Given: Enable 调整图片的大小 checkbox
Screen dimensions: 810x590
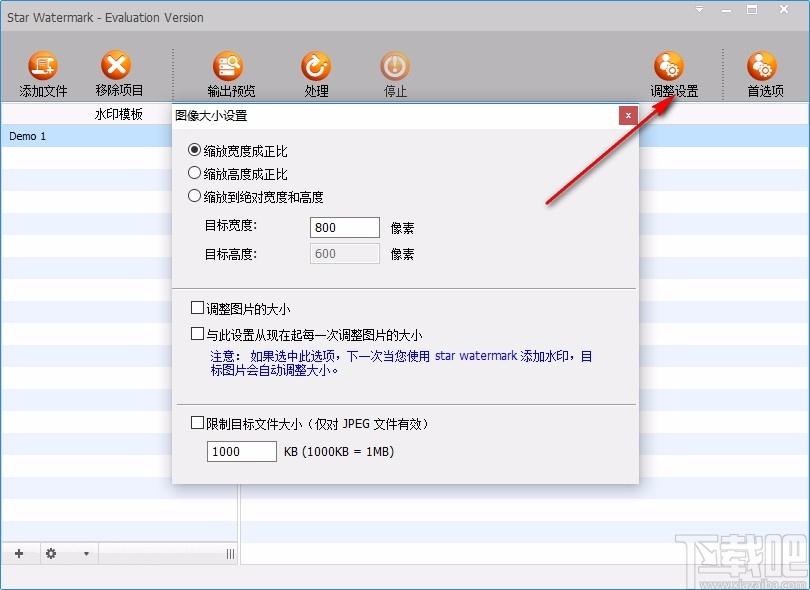Looking at the screenshot, I should tap(197, 308).
